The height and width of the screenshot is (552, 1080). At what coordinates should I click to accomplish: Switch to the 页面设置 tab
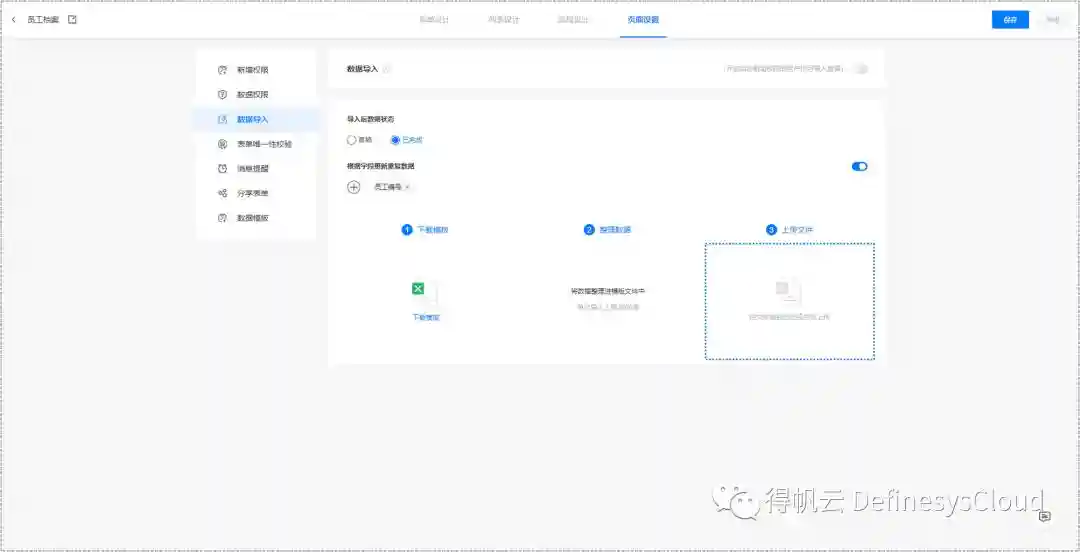[x=642, y=20]
